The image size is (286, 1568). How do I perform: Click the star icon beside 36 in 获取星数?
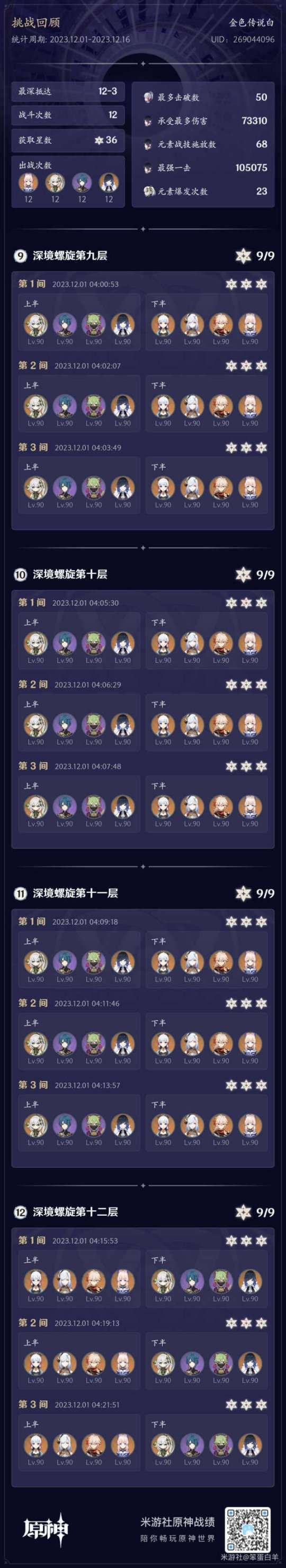(99, 140)
